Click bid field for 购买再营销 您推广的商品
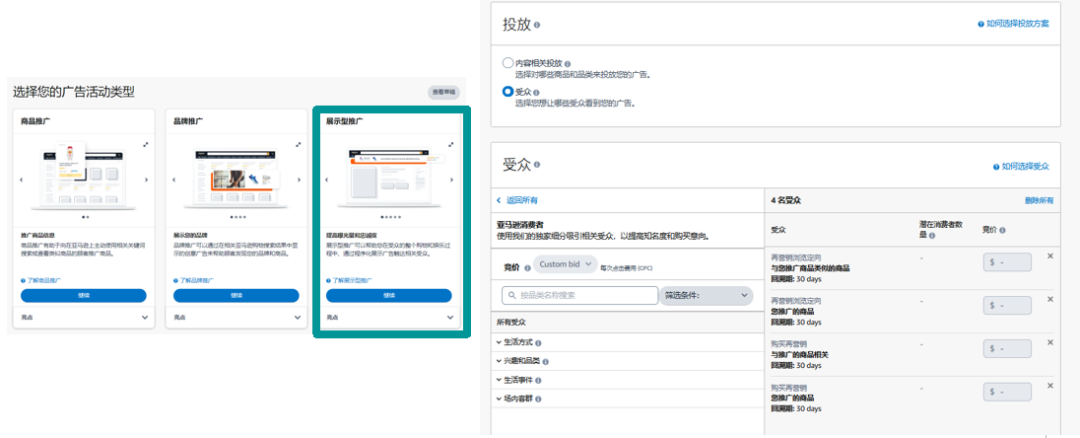The height and width of the screenshot is (438, 1080). [x=1007, y=392]
